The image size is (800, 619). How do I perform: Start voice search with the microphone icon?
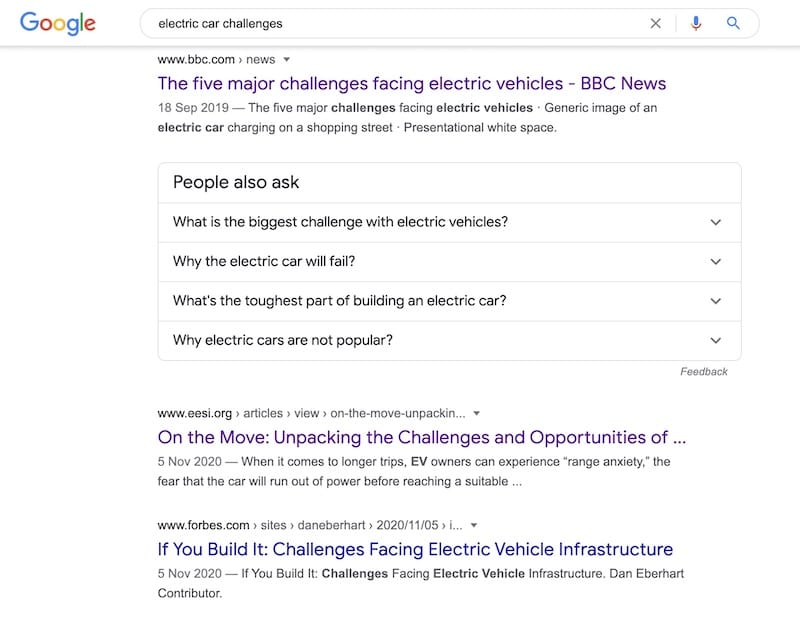(x=696, y=23)
